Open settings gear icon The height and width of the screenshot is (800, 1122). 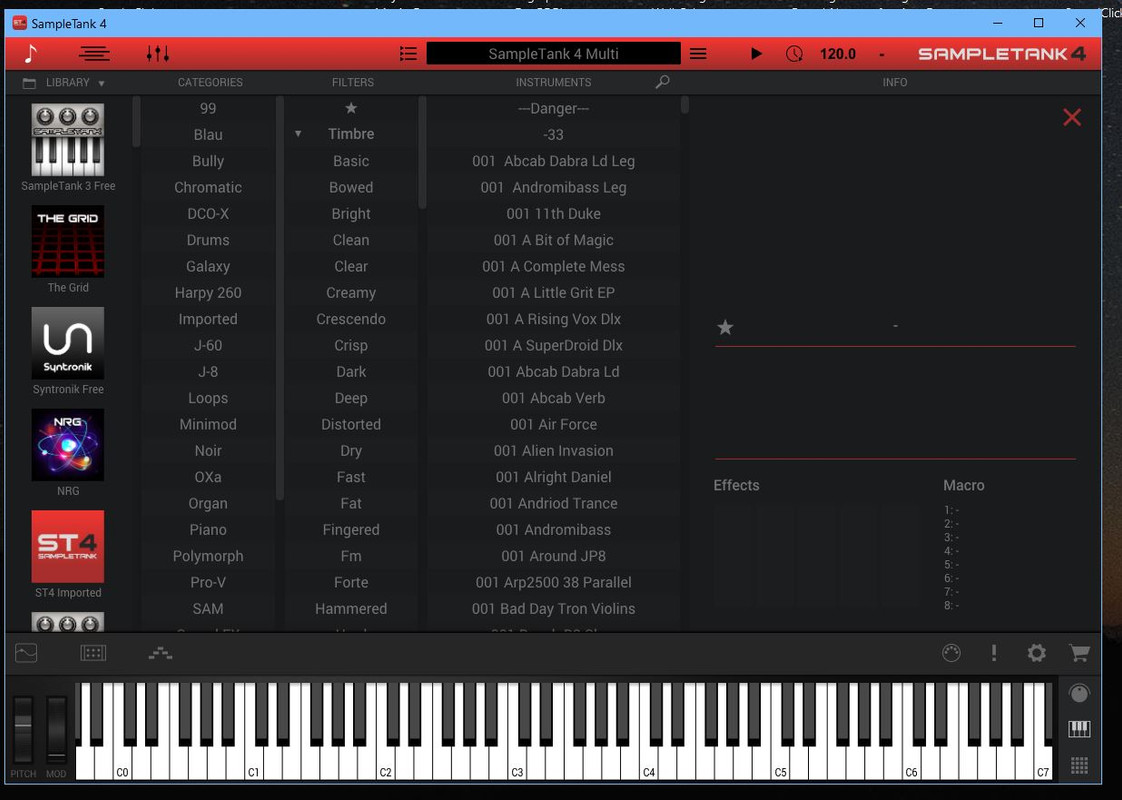coord(1036,653)
